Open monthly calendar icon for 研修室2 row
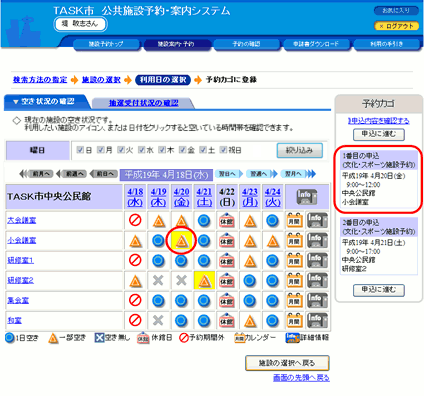Viewport: 424px width, 396px height. click(x=294, y=281)
